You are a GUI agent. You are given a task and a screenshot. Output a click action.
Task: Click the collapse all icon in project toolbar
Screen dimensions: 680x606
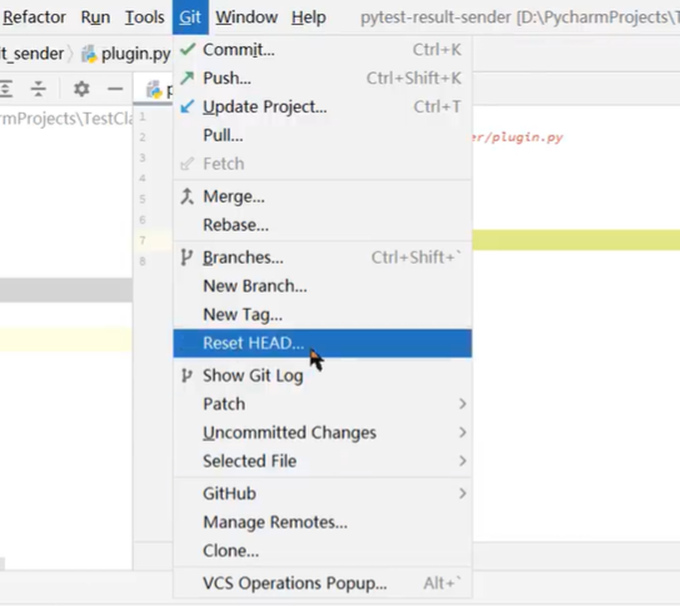click(x=39, y=89)
